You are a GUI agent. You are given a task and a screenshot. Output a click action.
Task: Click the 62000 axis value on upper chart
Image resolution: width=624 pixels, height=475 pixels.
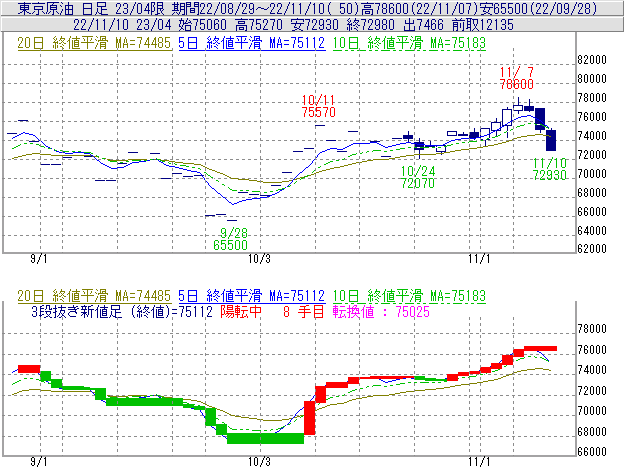coord(592,249)
